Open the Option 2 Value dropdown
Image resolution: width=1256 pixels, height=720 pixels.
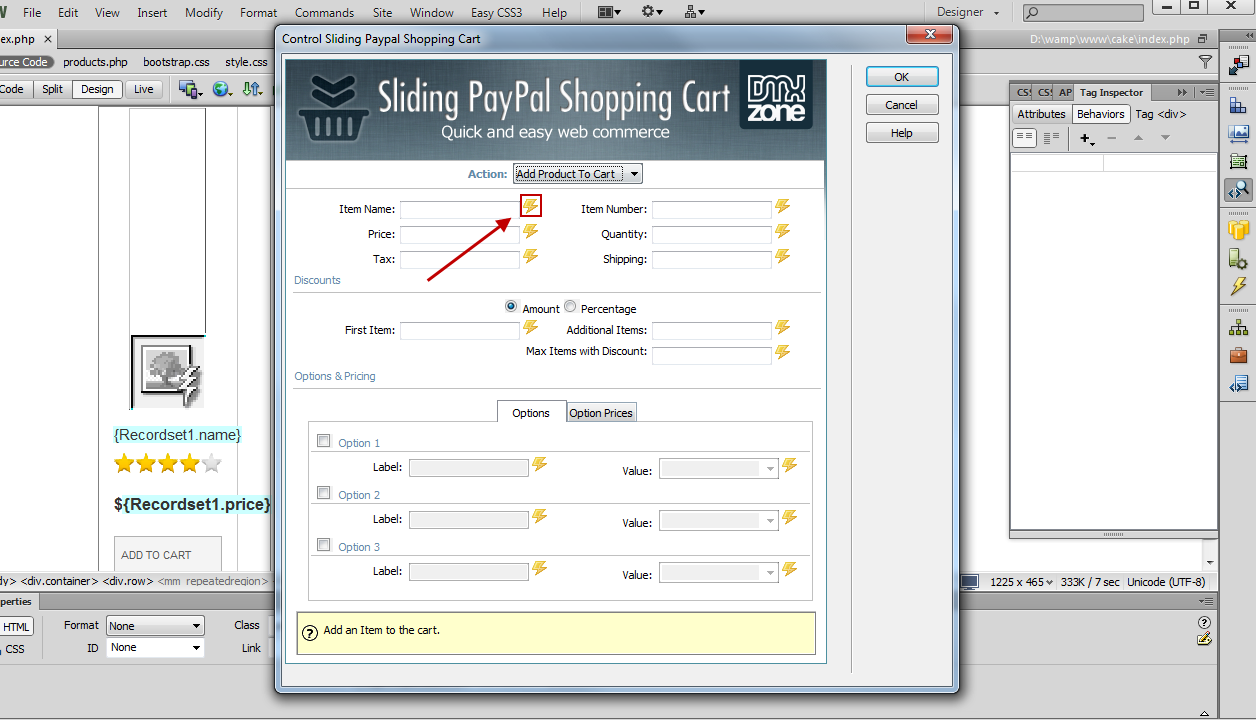pyautogui.click(x=719, y=521)
